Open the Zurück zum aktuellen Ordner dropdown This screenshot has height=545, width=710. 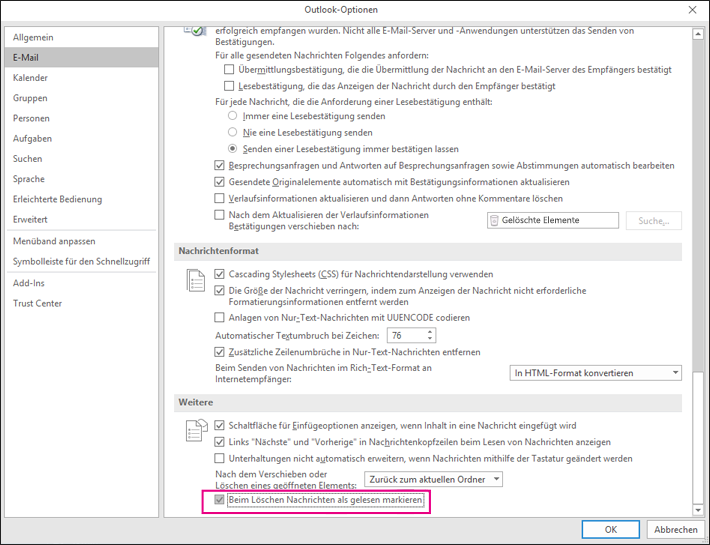coord(433,479)
